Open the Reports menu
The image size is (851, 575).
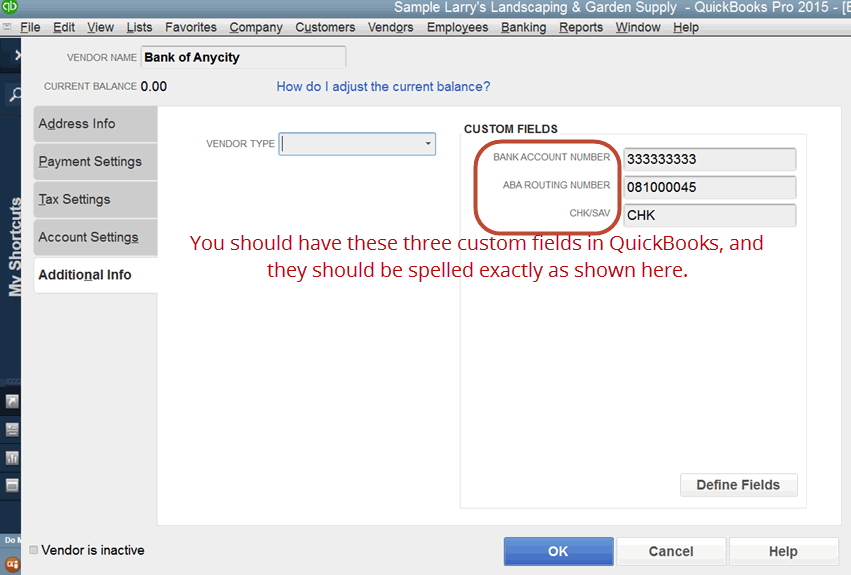click(x=581, y=27)
